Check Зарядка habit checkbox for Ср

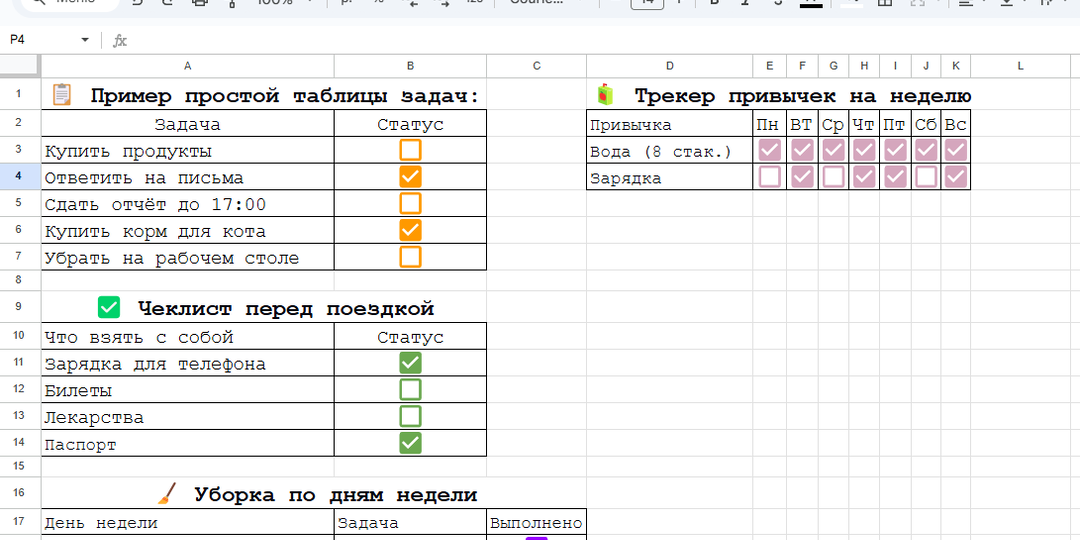click(x=833, y=177)
